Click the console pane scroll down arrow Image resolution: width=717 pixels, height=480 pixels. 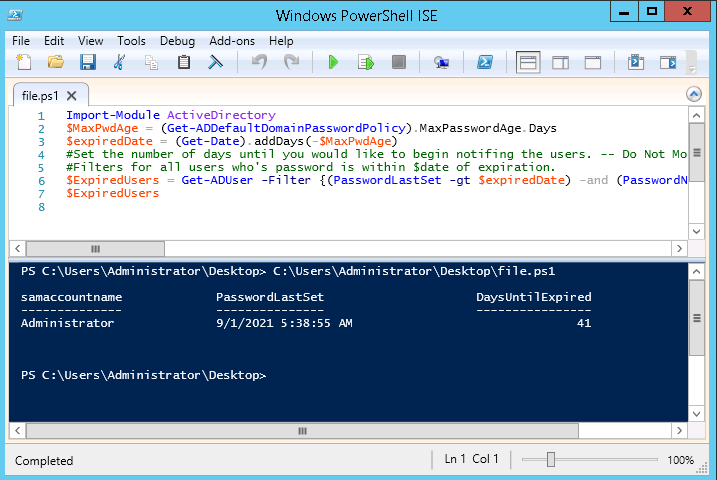696,414
